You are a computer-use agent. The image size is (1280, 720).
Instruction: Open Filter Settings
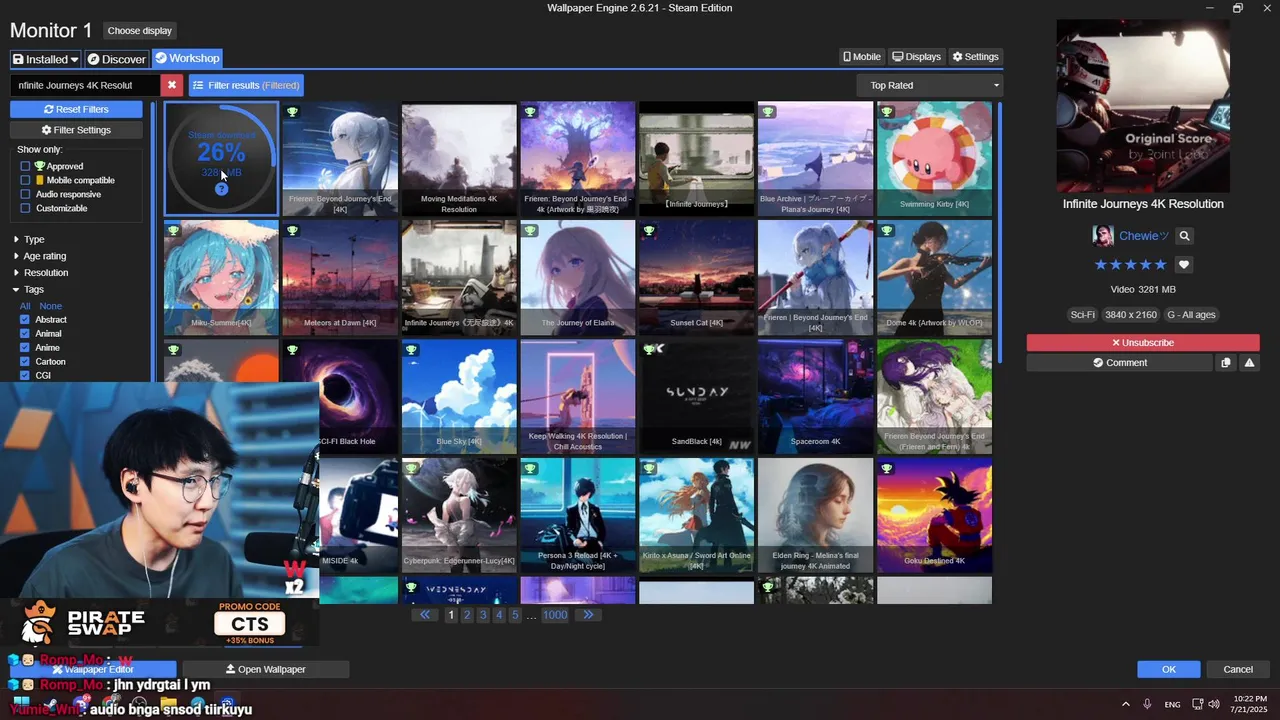[76, 130]
